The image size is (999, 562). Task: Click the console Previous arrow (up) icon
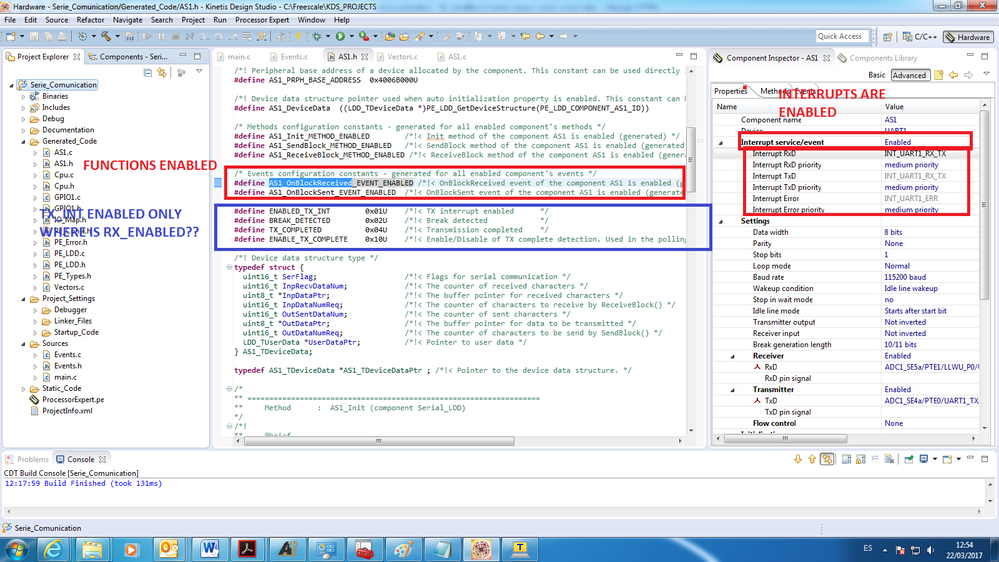(812, 459)
